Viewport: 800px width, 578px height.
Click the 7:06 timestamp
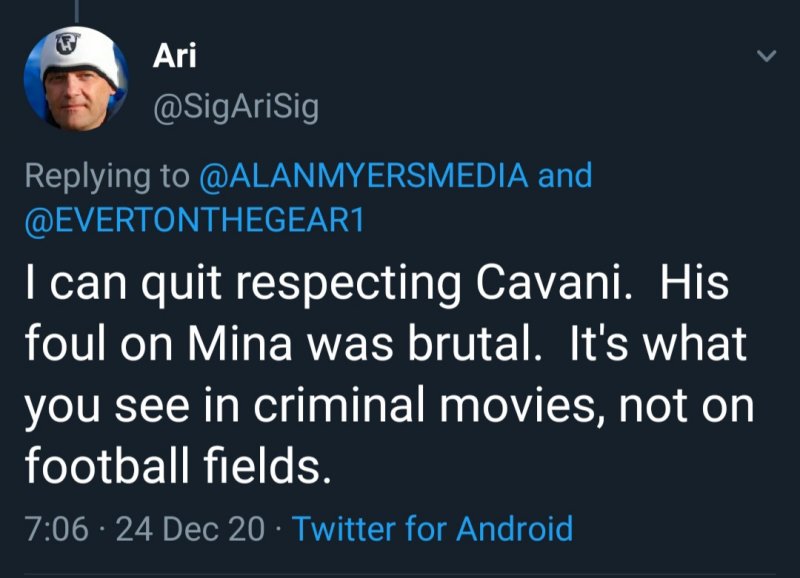coord(54,527)
